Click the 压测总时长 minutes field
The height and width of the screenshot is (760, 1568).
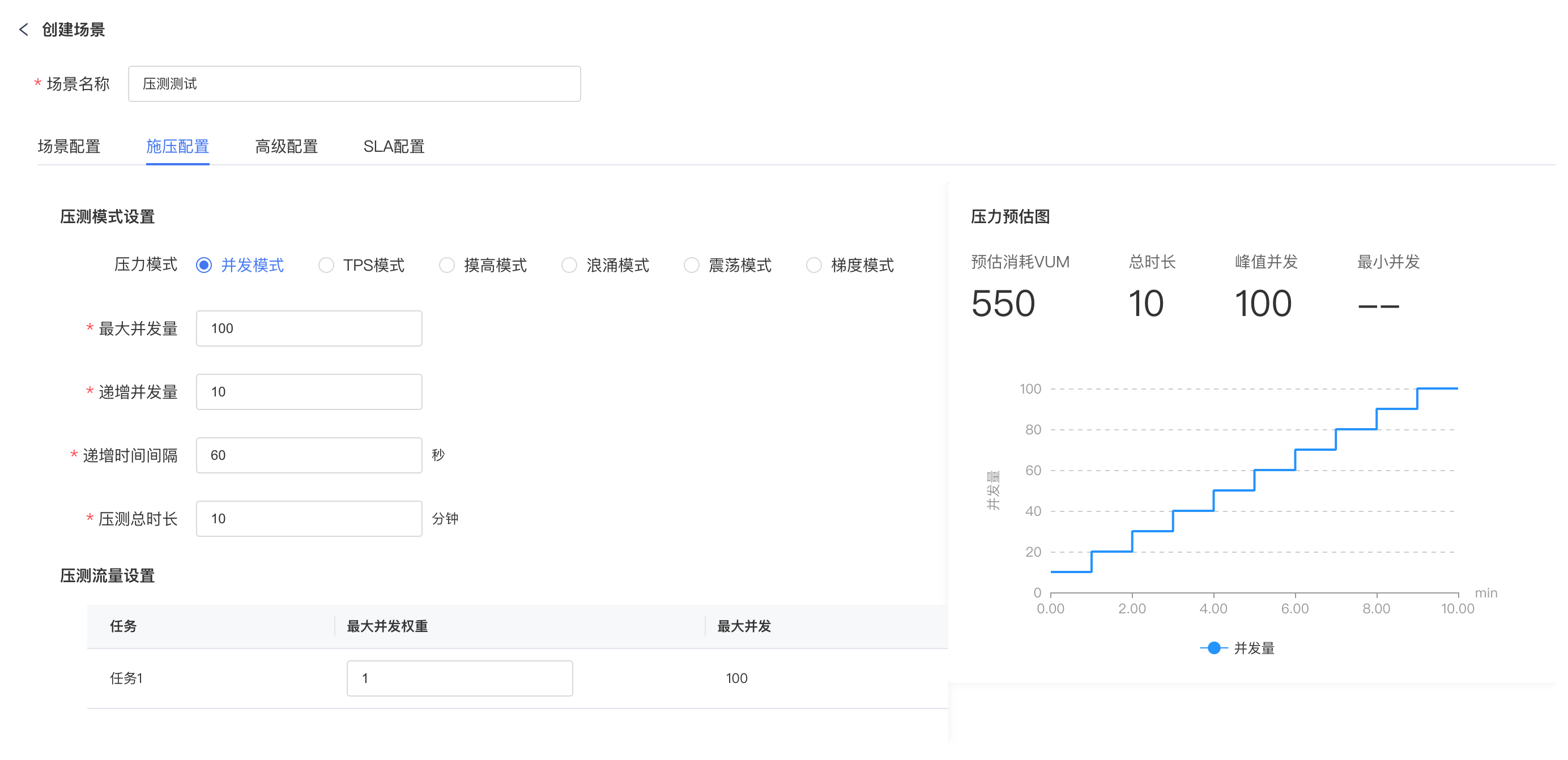coord(309,518)
